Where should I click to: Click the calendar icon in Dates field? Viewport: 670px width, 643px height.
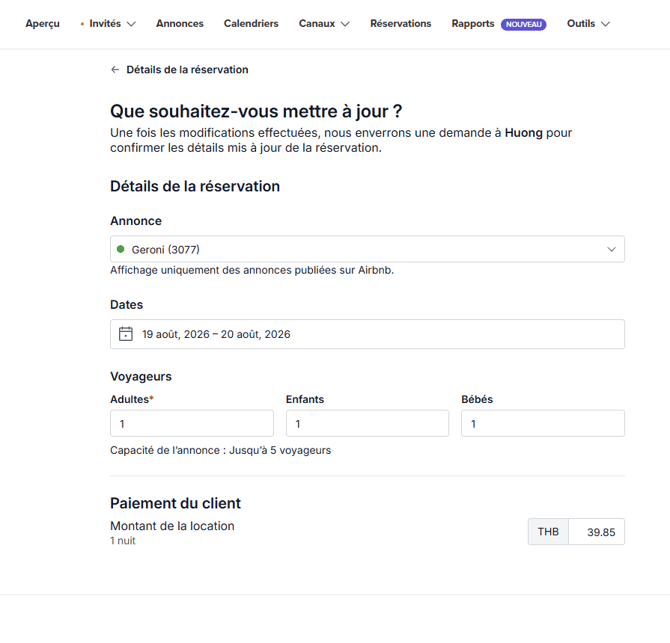[125, 334]
